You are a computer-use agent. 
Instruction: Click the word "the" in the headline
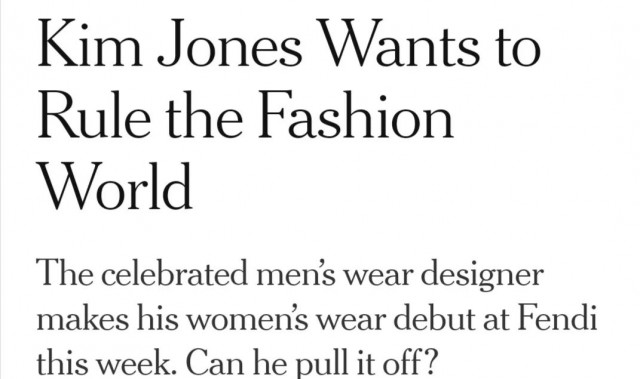(x=204, y=115)
